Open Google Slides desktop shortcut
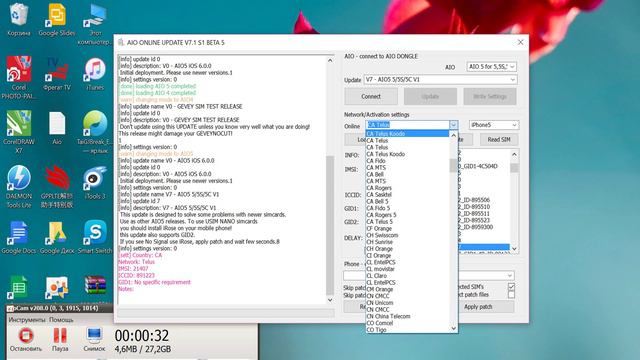The width and height of the screenshot is (640, 360). pyautogui.click(x=57, y=19)
